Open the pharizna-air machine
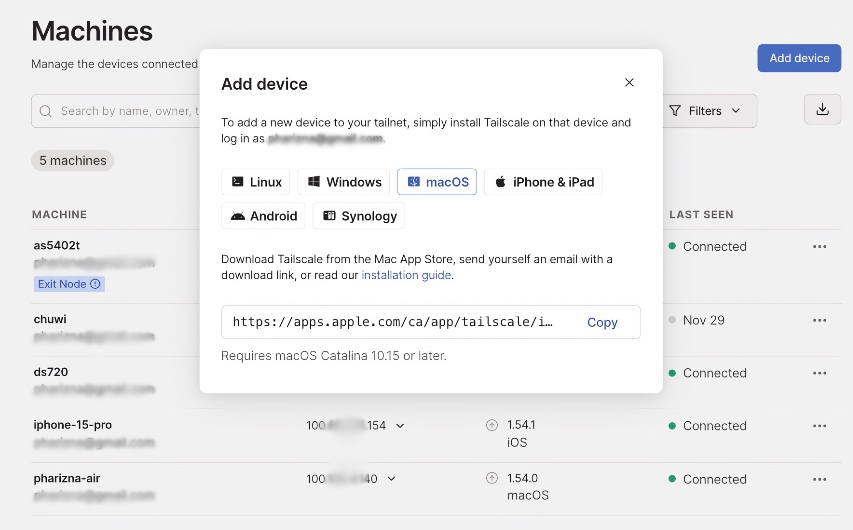This screenshot has width=853, height=530. 67,478
